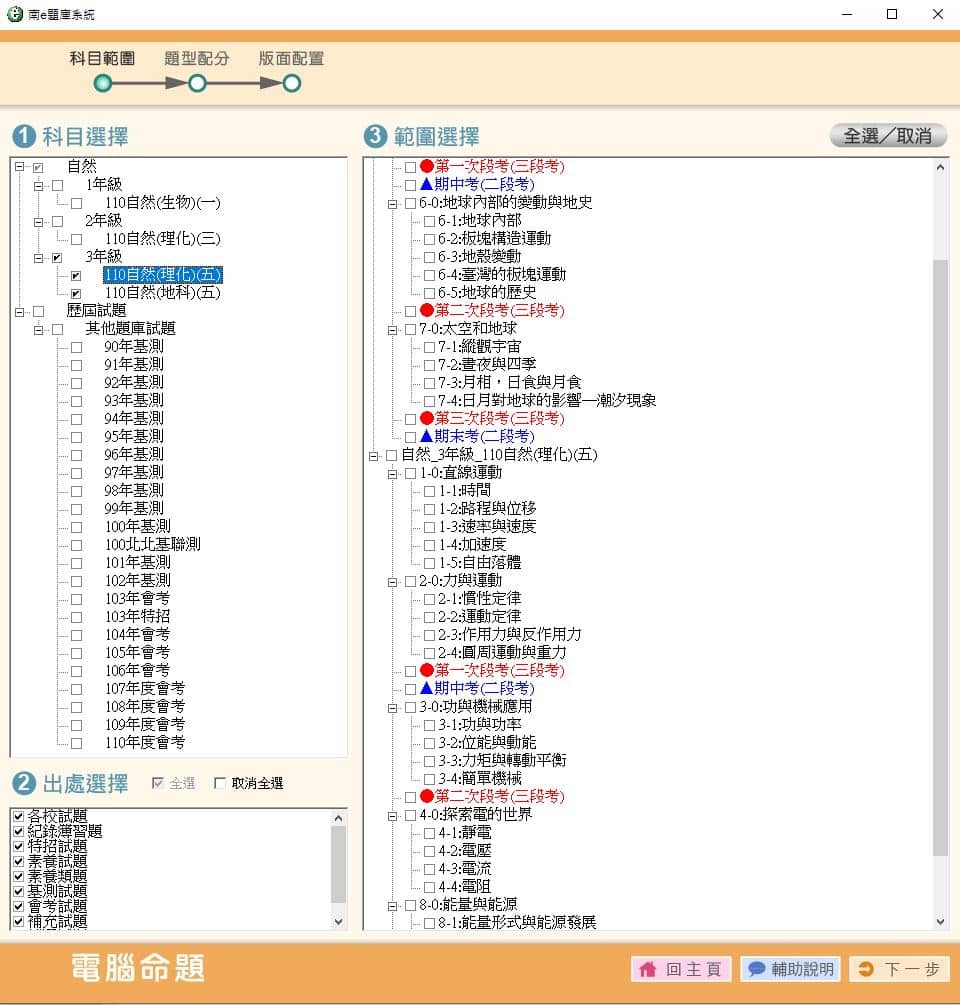Screen dimensions: 960x1005
Task: Check 110年度會考 checkbox
Action: pos(76,743)
